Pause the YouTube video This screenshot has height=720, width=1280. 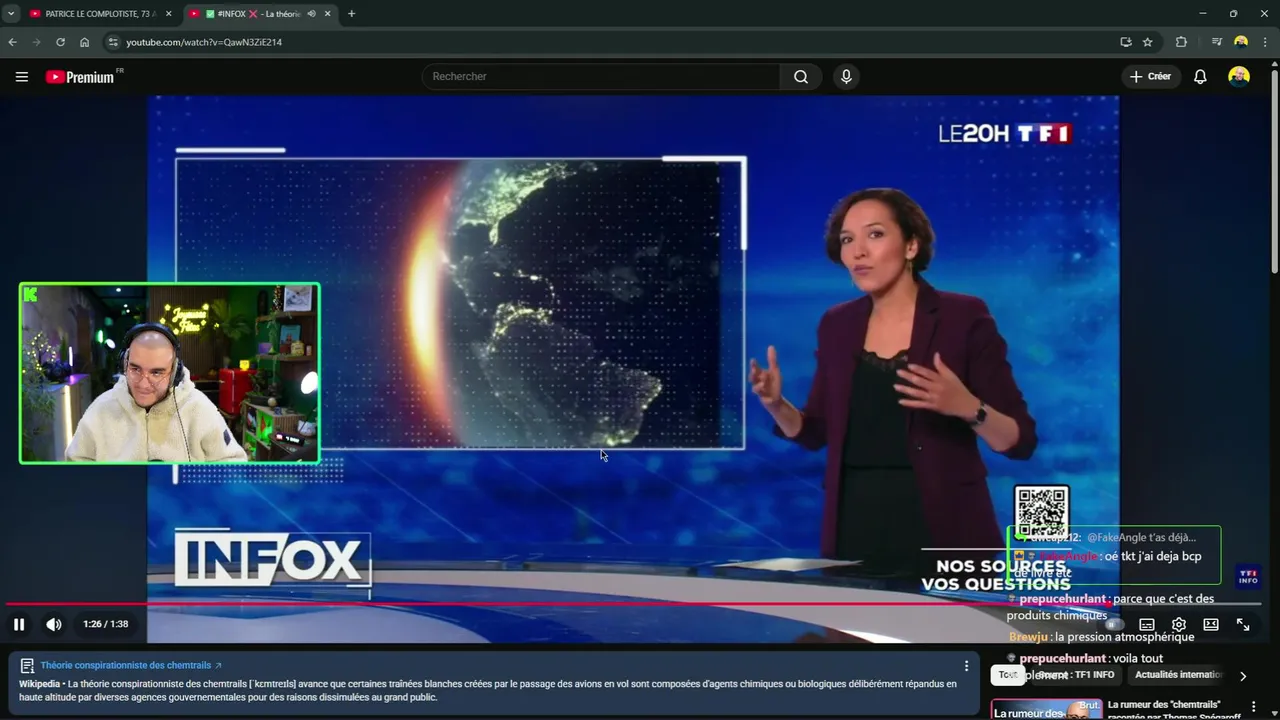coord(19,624)
